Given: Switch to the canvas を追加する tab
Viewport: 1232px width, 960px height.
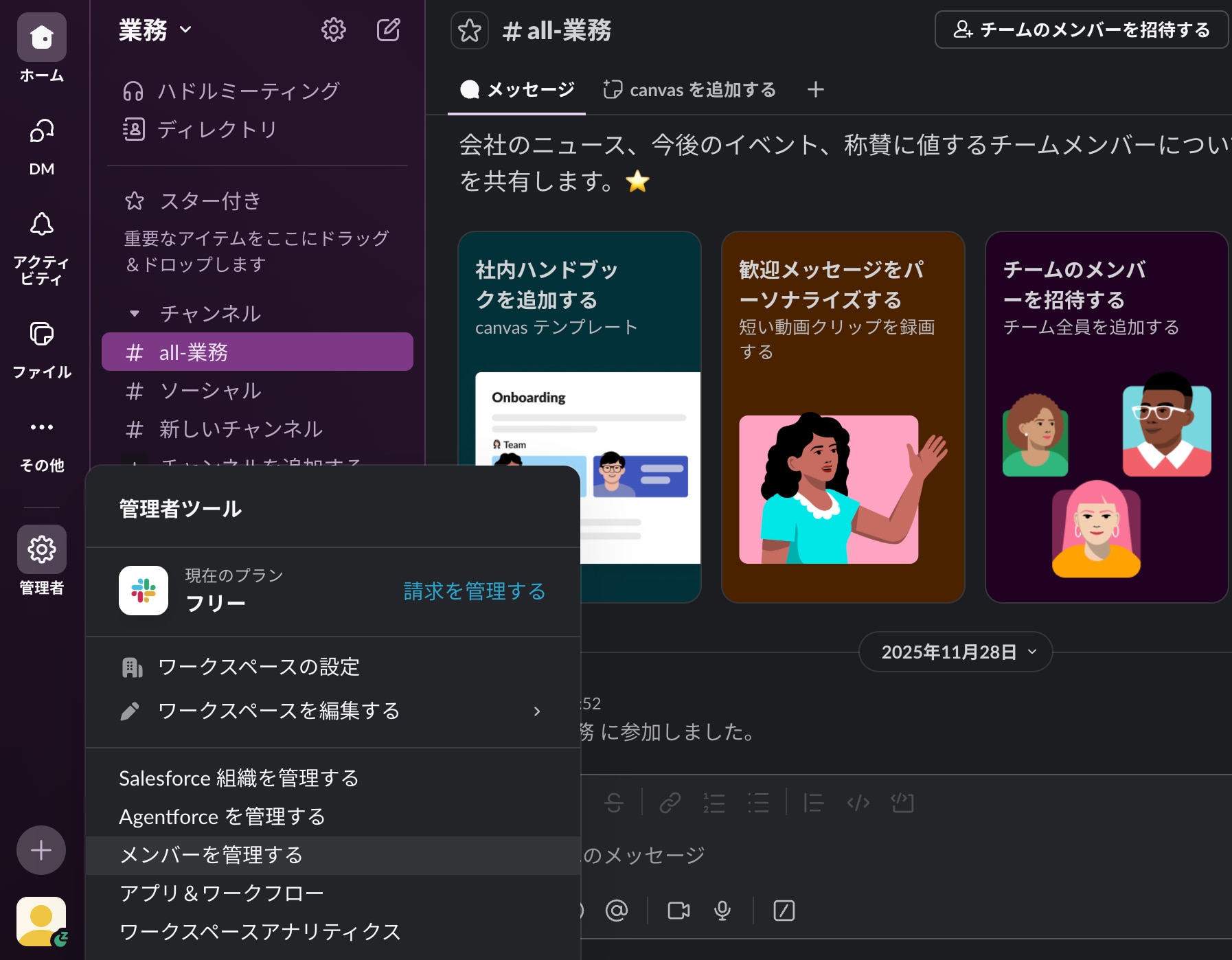Looking at the screenshot, I should click(x=689, y=89).
